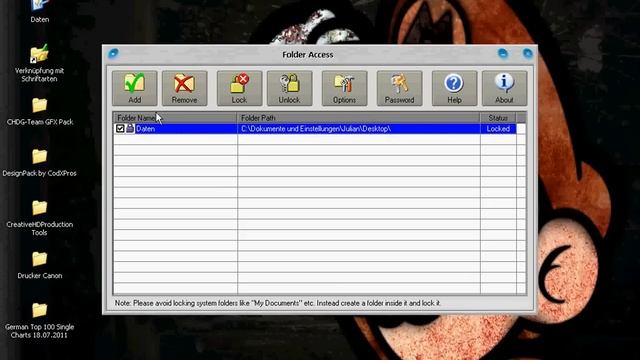Screen dimensions: 640x360
Task: Select Verknüpfung mit Schriftarten desktop shortcut
Action: [40, 63]
